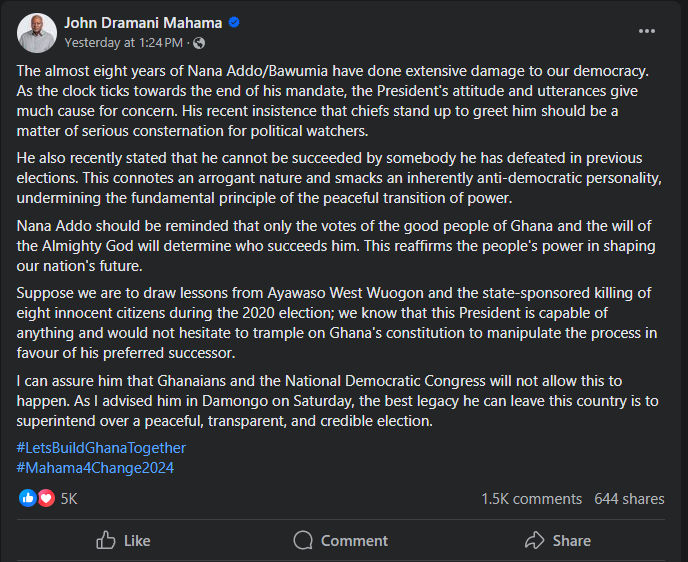Click the globe public audience icon
The height and width of the screenshot is (562, 688).
[199, 43]
